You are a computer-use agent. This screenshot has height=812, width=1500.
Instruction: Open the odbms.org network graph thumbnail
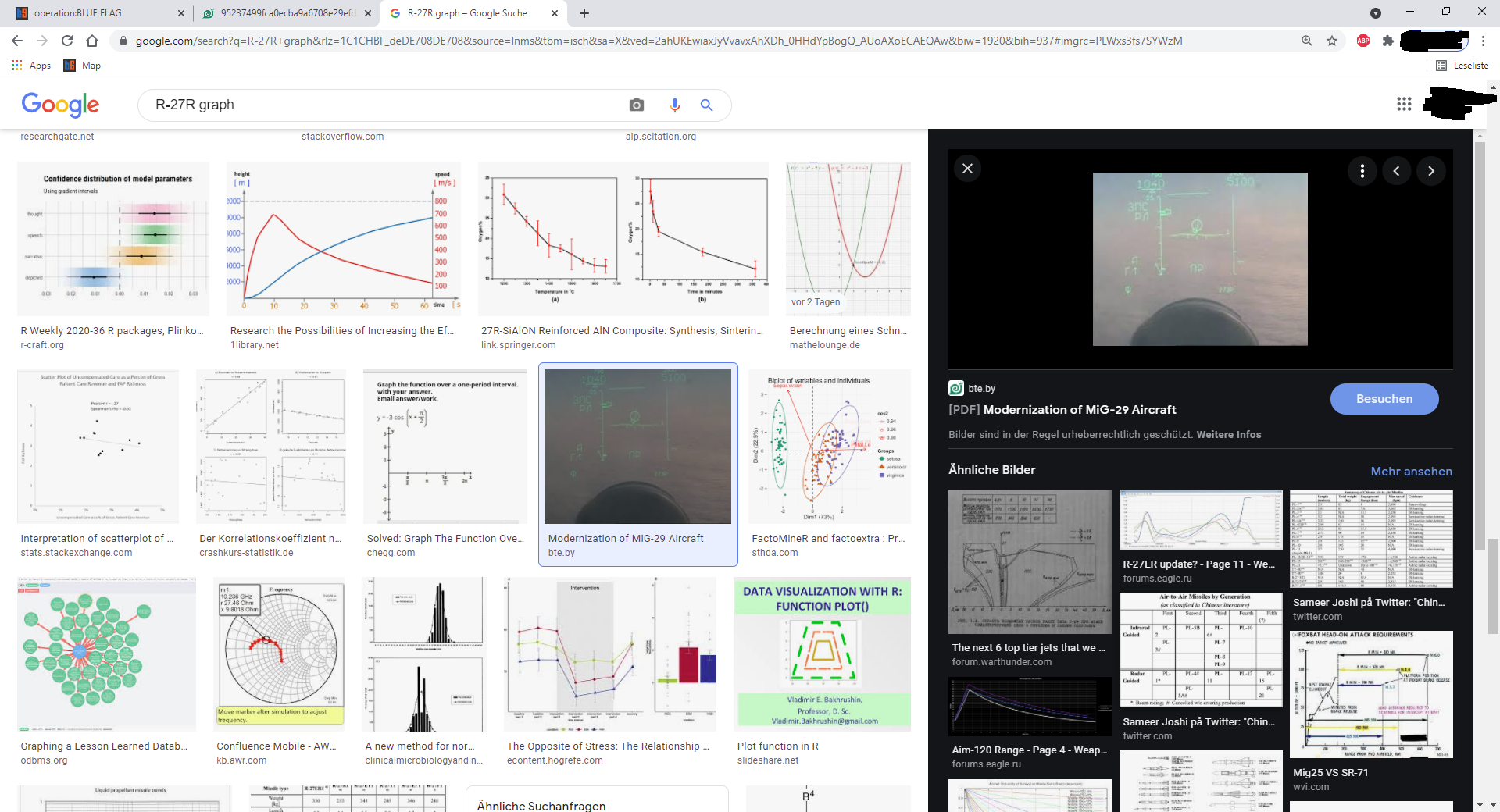pos(106,654)
